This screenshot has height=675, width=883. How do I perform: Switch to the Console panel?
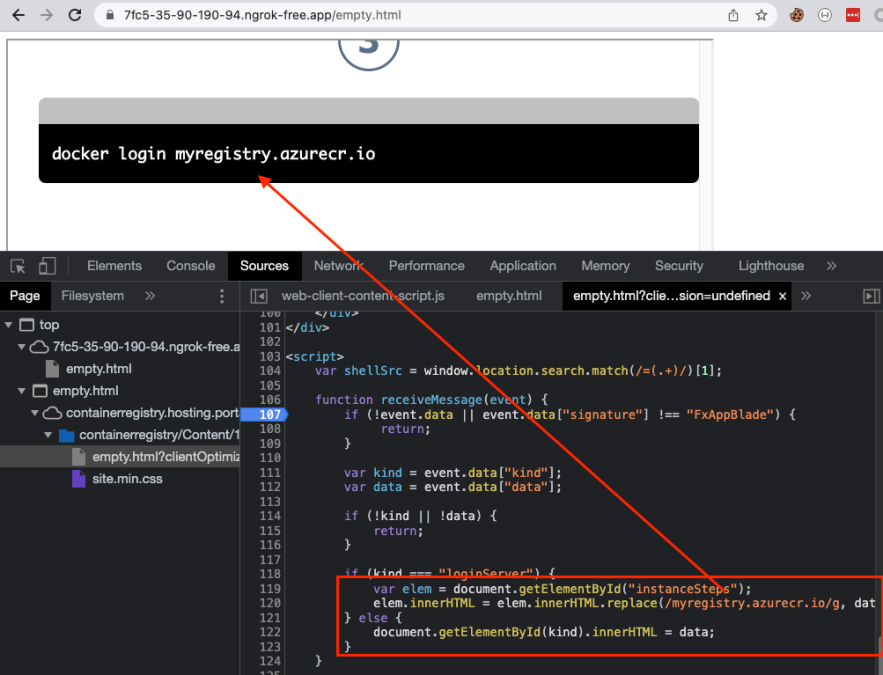pos(191,266)
